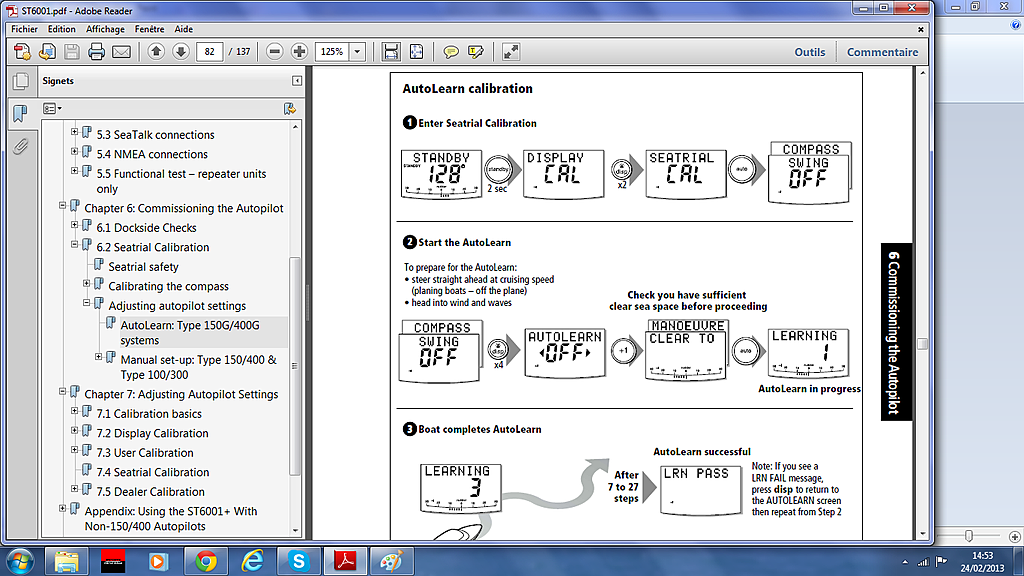Open attachments paperclip panel icon
Screen dimensions: 1024x576
click(x=20, y=146)
